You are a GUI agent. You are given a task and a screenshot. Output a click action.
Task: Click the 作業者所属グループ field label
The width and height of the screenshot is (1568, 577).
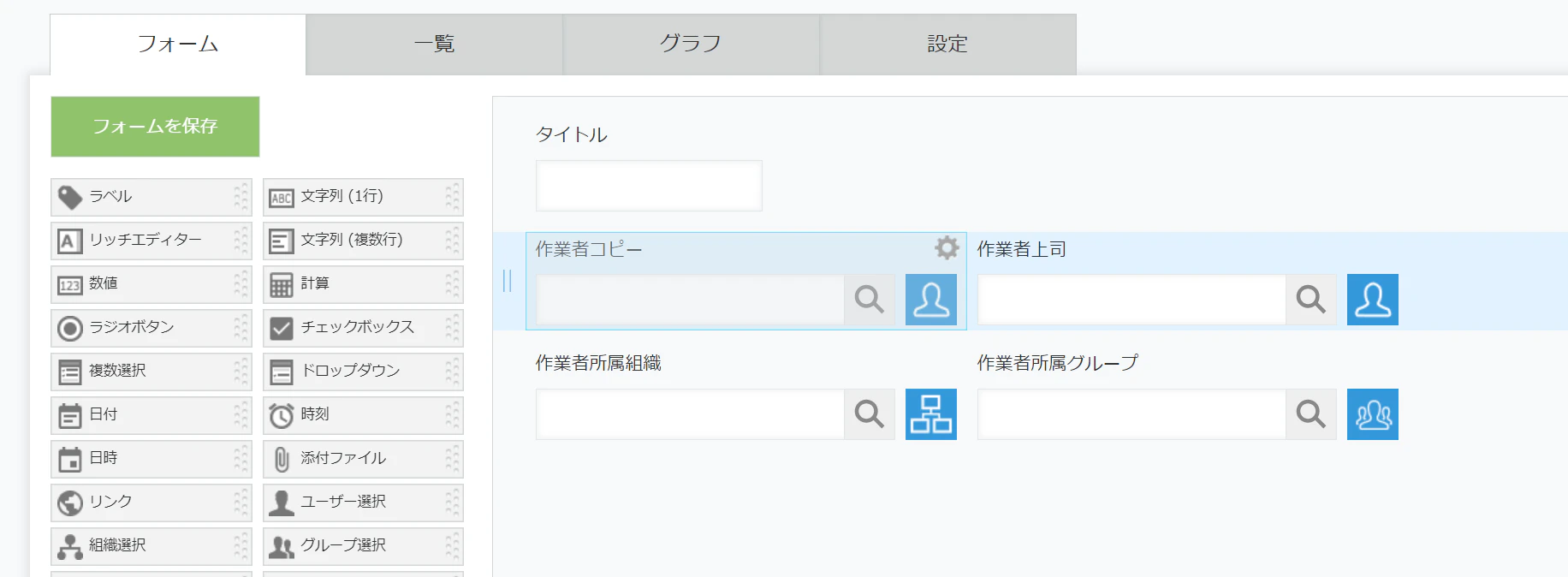[x=1058, y=363]
